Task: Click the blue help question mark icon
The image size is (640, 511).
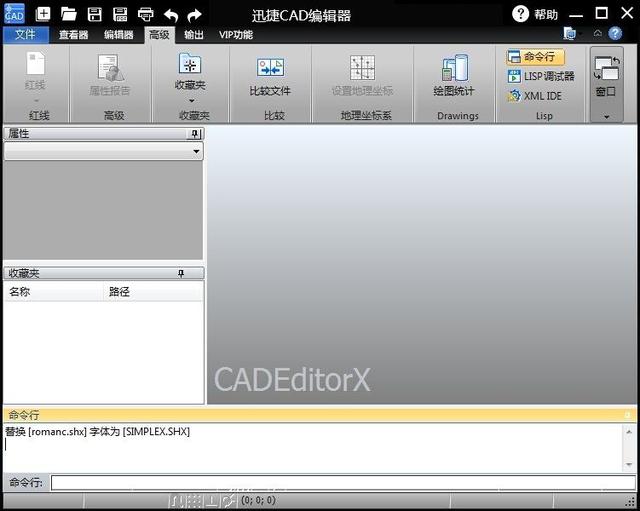Action: [615, 33]
